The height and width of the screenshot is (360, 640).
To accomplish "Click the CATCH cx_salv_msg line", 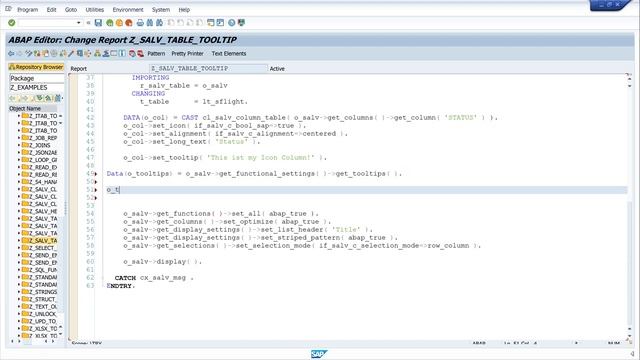I will tap(154, 278).
